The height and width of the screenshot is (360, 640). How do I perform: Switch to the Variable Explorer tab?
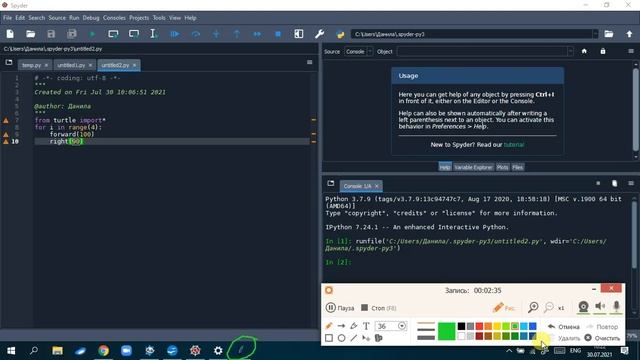coord(473,167)
